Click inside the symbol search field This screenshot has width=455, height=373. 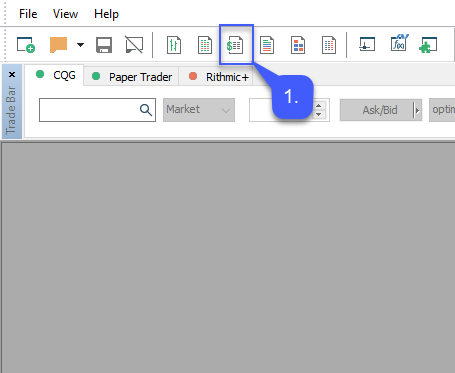pyautogui.click(x=88, y=110)
